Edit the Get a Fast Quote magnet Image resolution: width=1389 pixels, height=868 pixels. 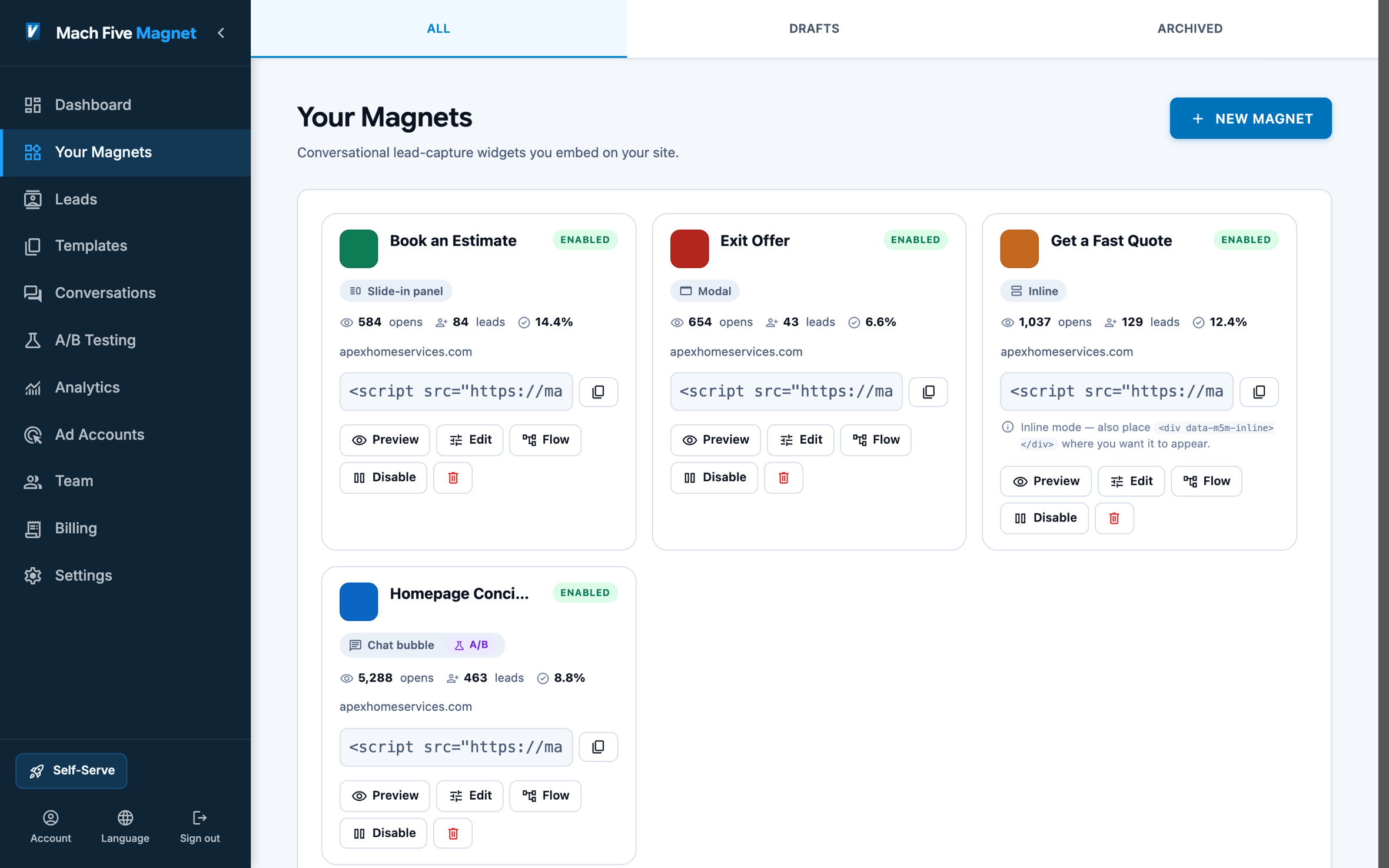1131,481
